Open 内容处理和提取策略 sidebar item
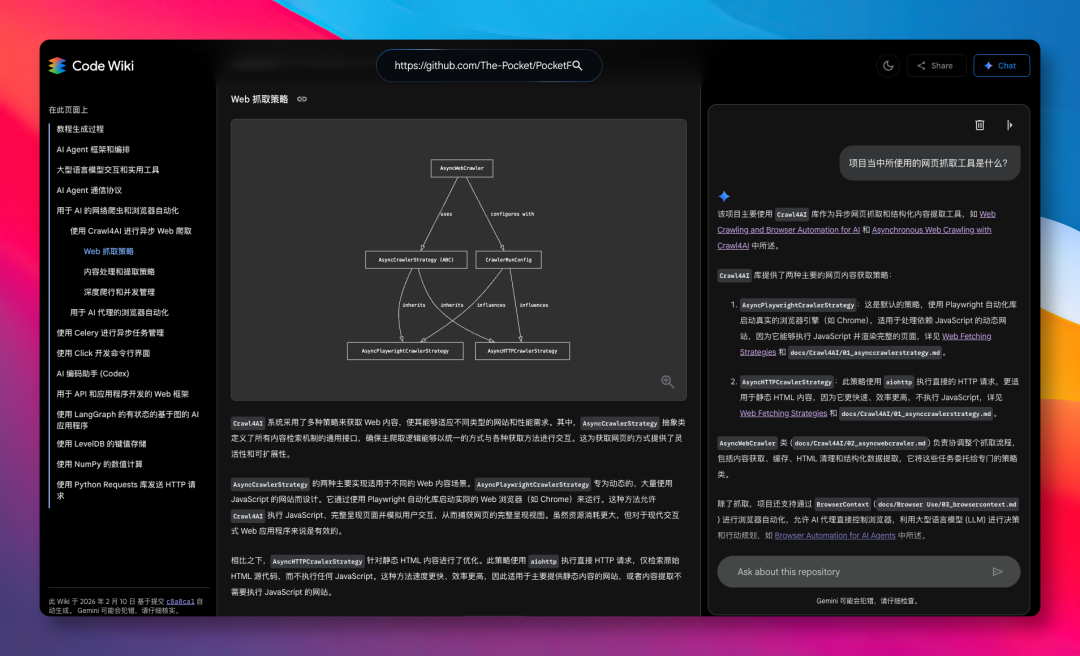The height and width of the screenshot is (656, 1080). 119,271
